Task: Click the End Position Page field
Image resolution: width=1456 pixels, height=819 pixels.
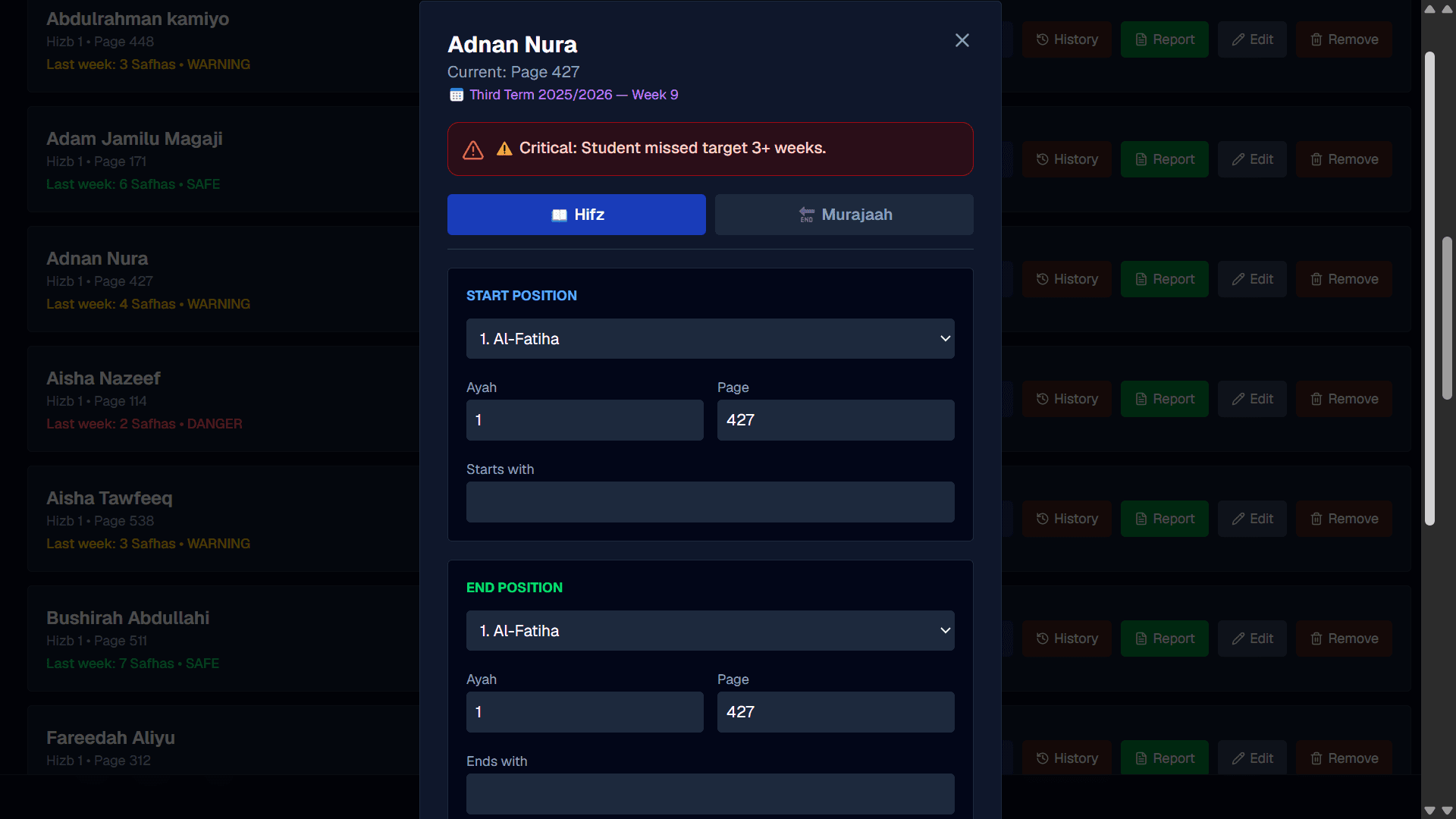Action: pyautogui.click(x=836, y=712)
